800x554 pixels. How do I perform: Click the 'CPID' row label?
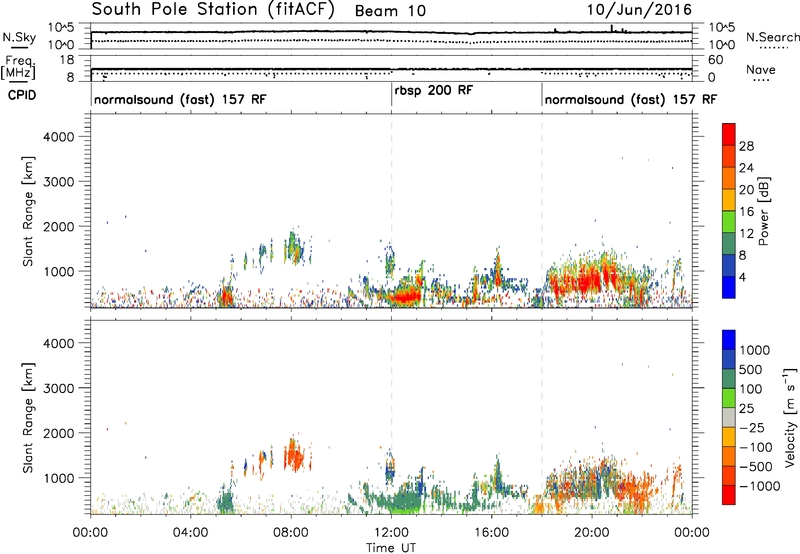(21, 95)
